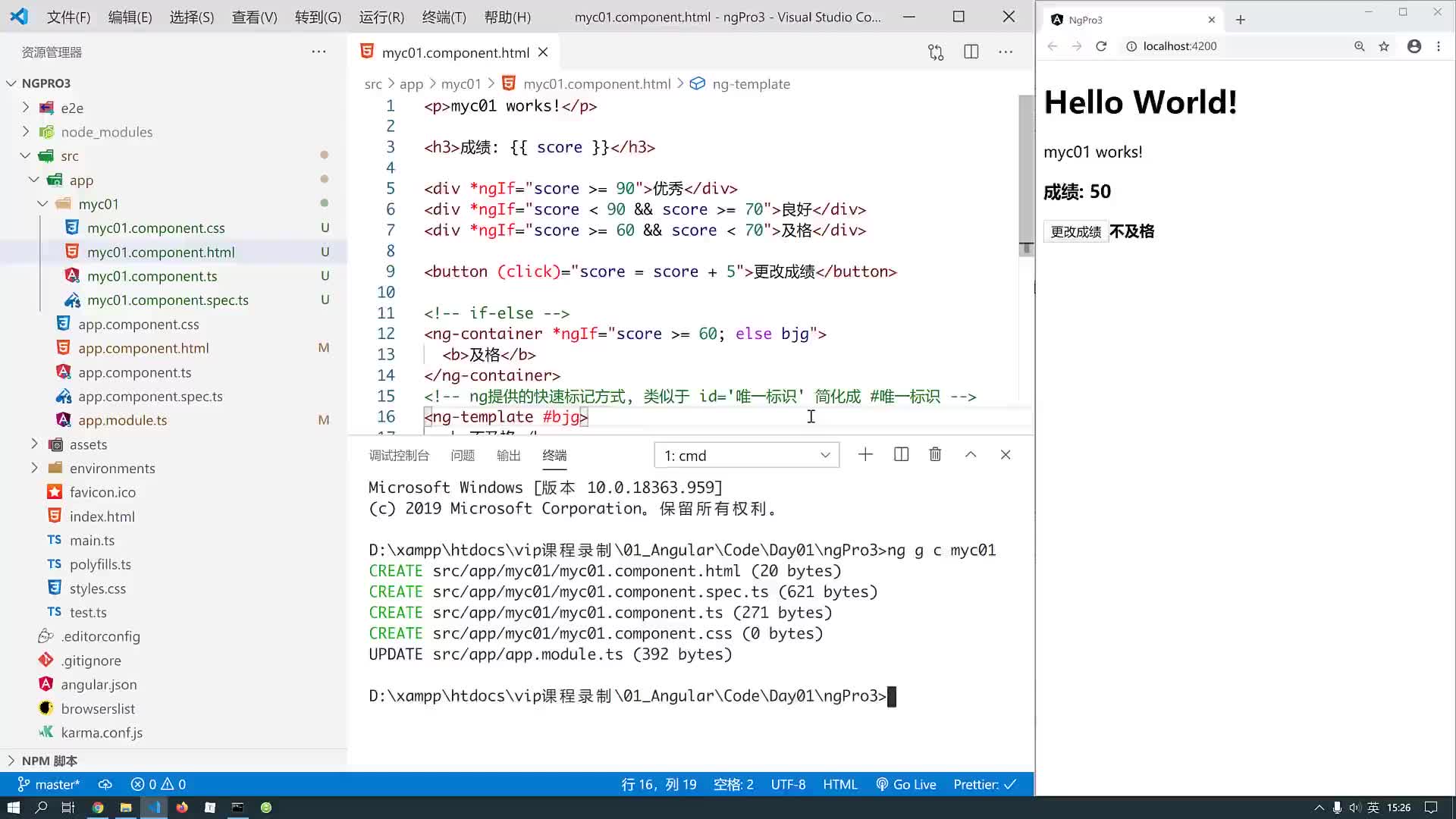Screen dimensions: 1456x819
Task: Click myc01 breadcrumb folder
Action: point(461,84)
